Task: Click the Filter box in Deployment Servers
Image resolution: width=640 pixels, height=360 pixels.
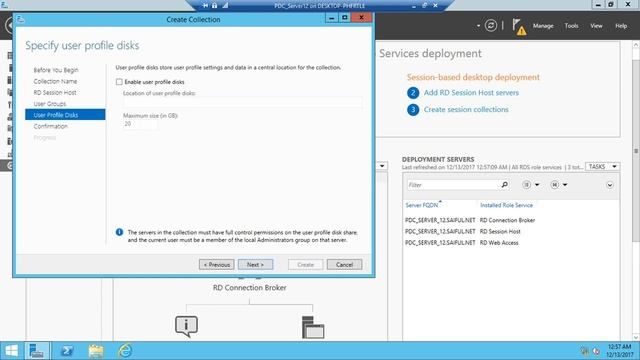Action: (453, 185)
